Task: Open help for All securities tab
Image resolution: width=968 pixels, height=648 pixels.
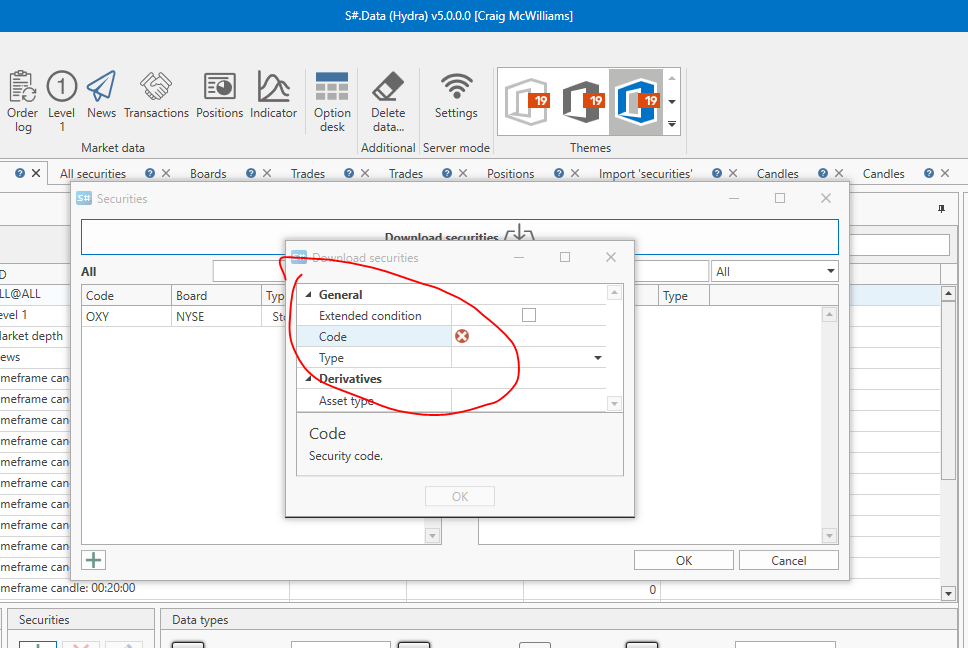Action: point(150,173)
